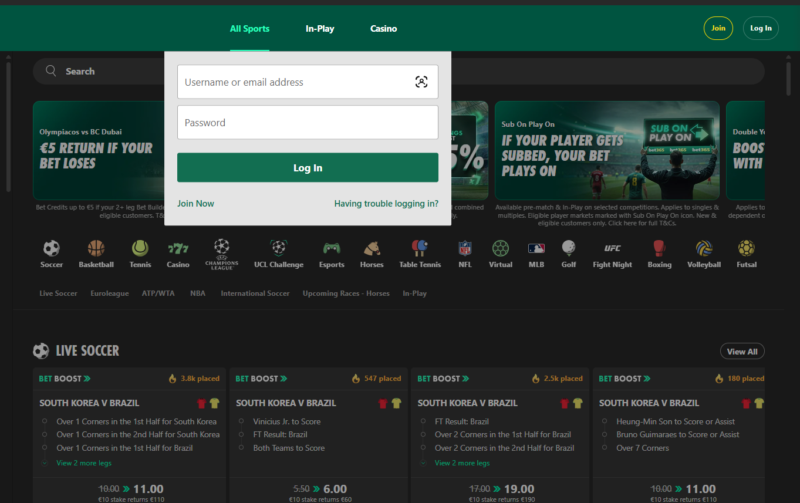Open the Sub On Play On promo banner
The height and width of the screenshot is (503, 800).
[x=607, y=150]
